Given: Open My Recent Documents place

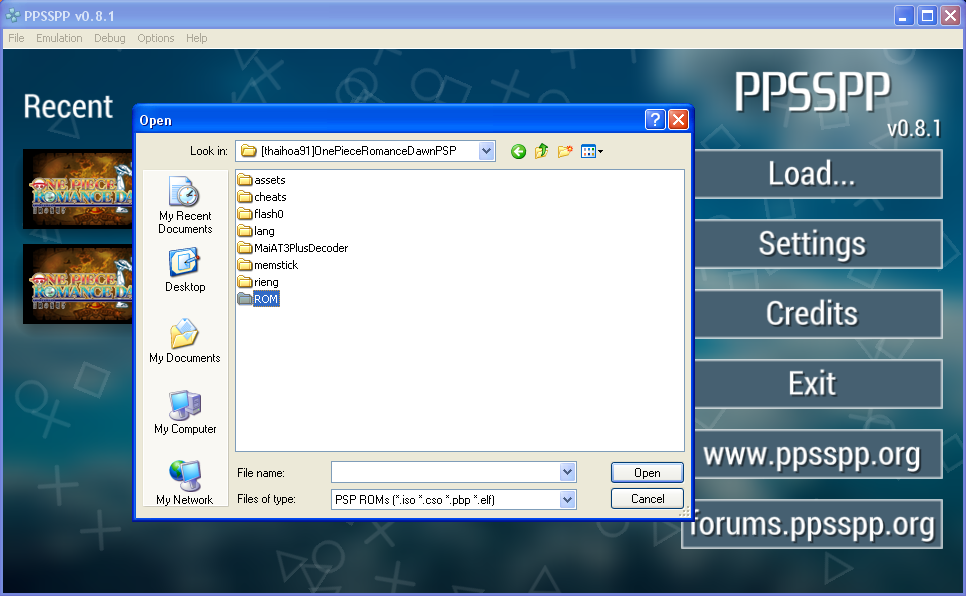Looking at the screenshot, I should pyautogui.click(x=185, y=205).
